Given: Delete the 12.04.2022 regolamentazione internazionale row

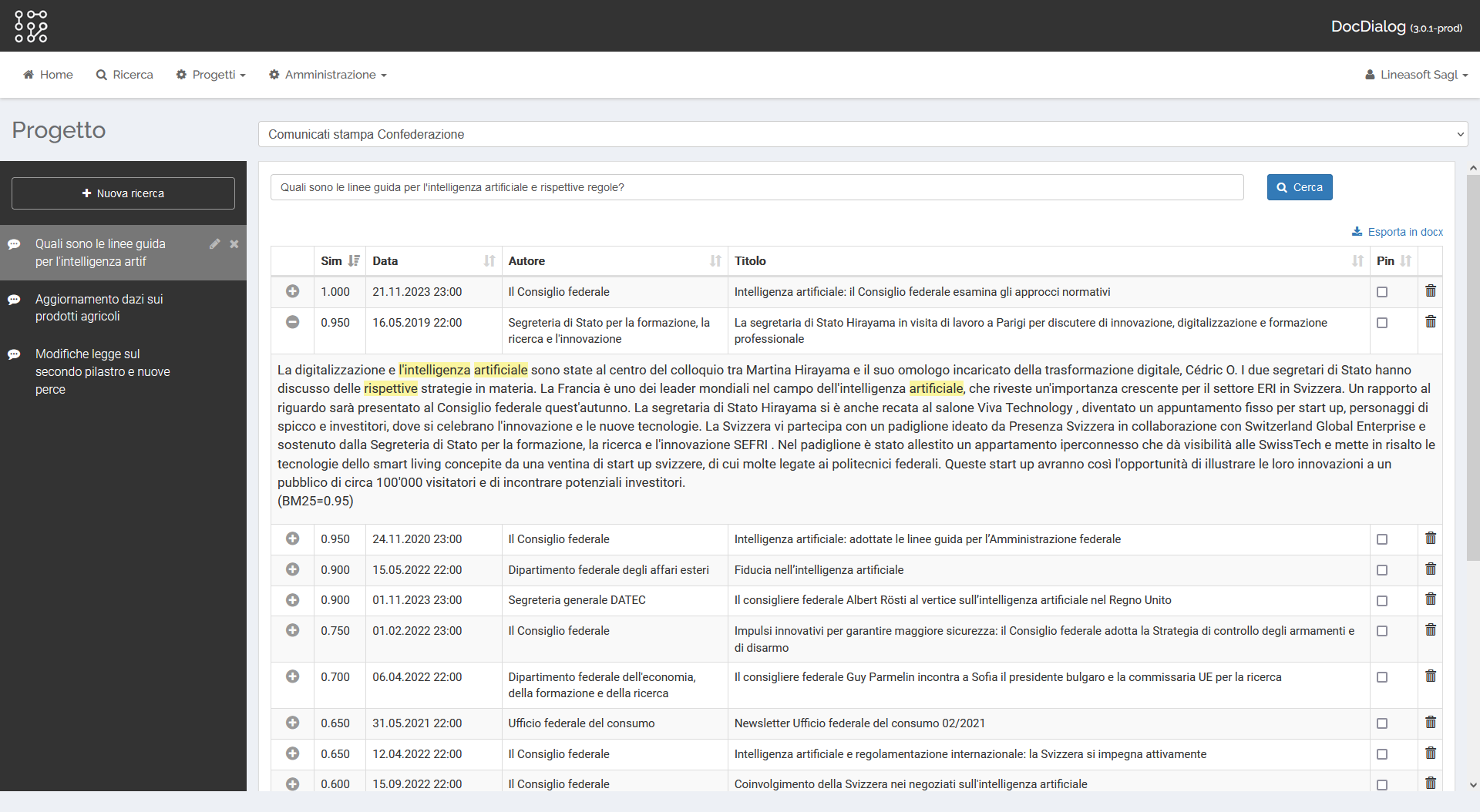Looking at the screenshot, I should click(1431, 753).
